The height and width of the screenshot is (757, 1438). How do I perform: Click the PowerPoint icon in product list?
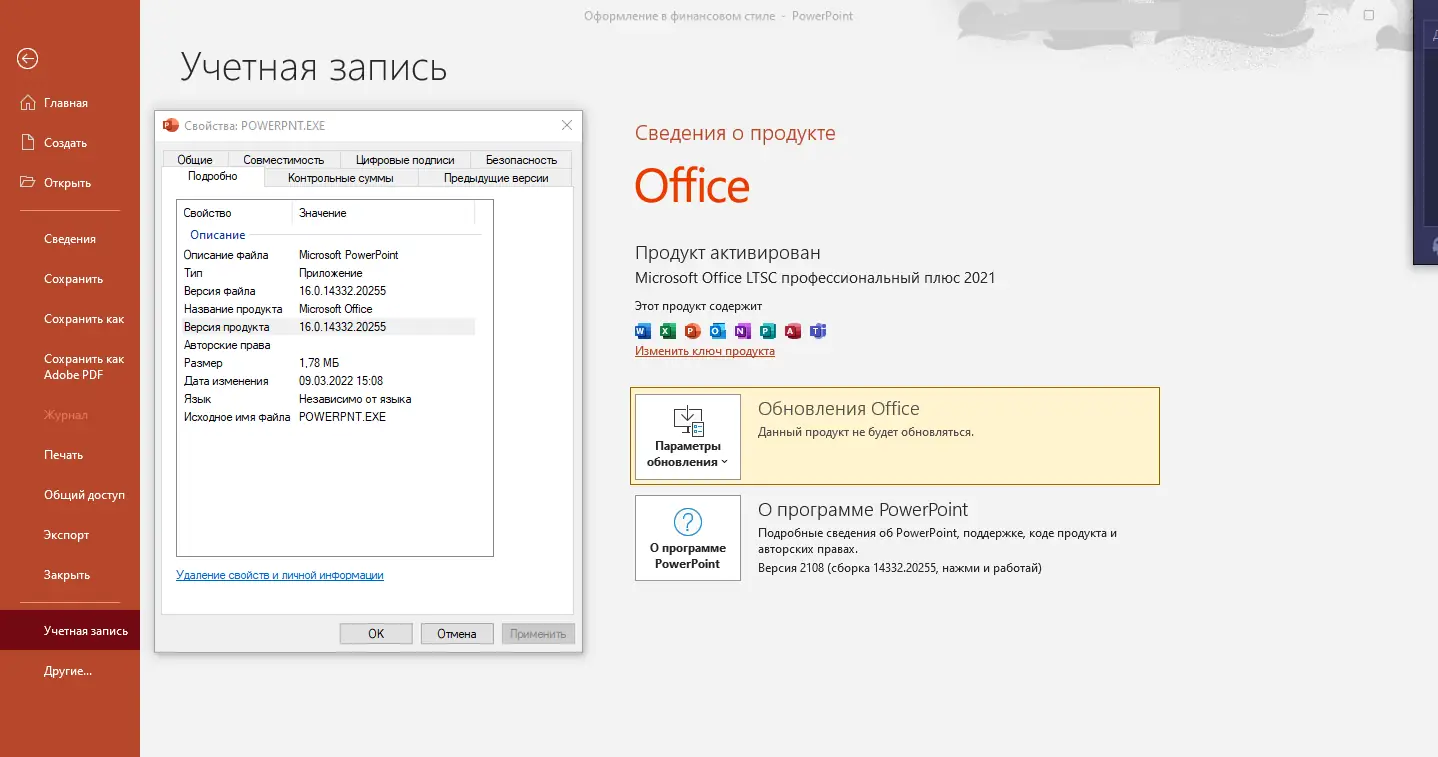(691, 330)
